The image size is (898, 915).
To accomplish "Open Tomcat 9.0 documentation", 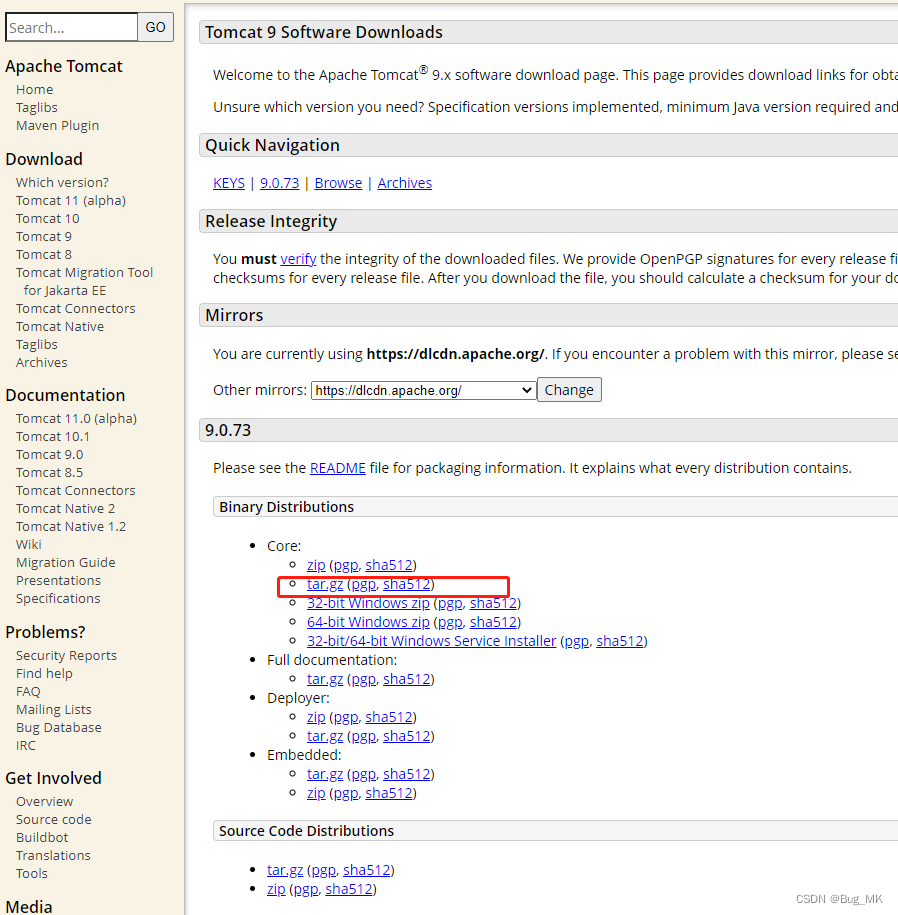I will 49,455.
